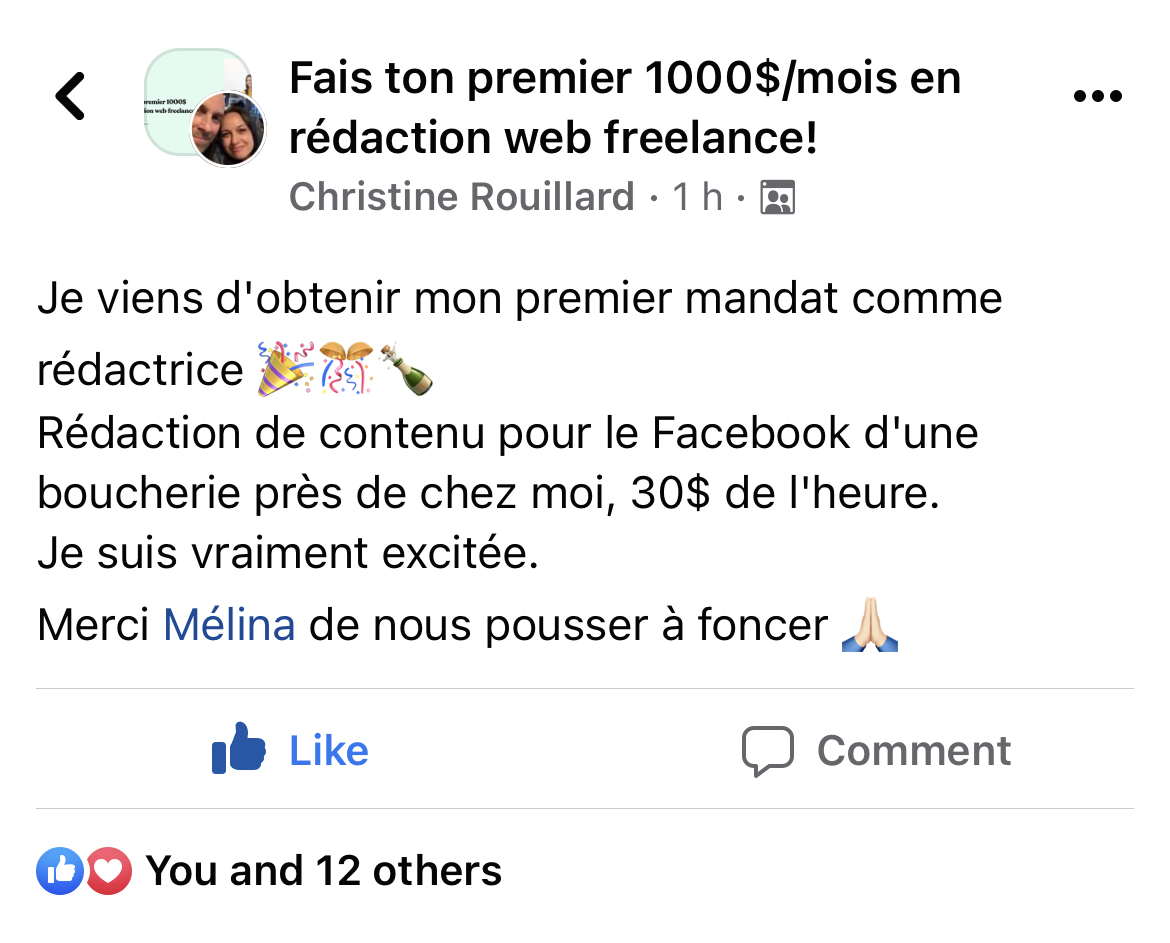Viewport: 1170px width, 943px height.
Task: Tap the group members privacy icon
Action: coord(777,198)
